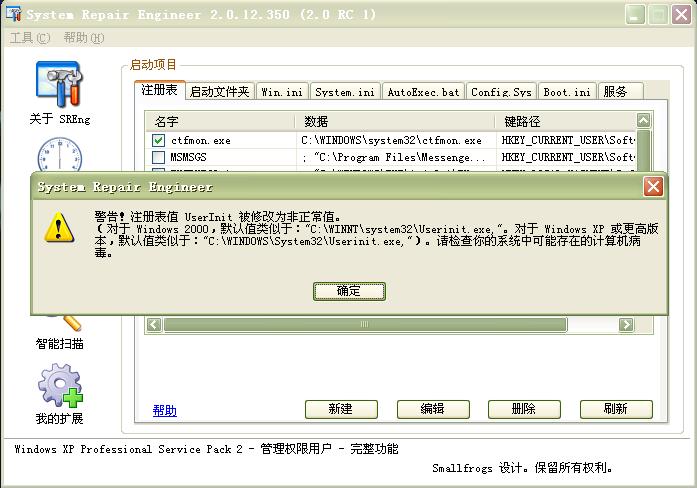This screenshot has width=697, height=488.
Task: Open the About SREng toolbox icon
Action: click(x=60, y=84)
